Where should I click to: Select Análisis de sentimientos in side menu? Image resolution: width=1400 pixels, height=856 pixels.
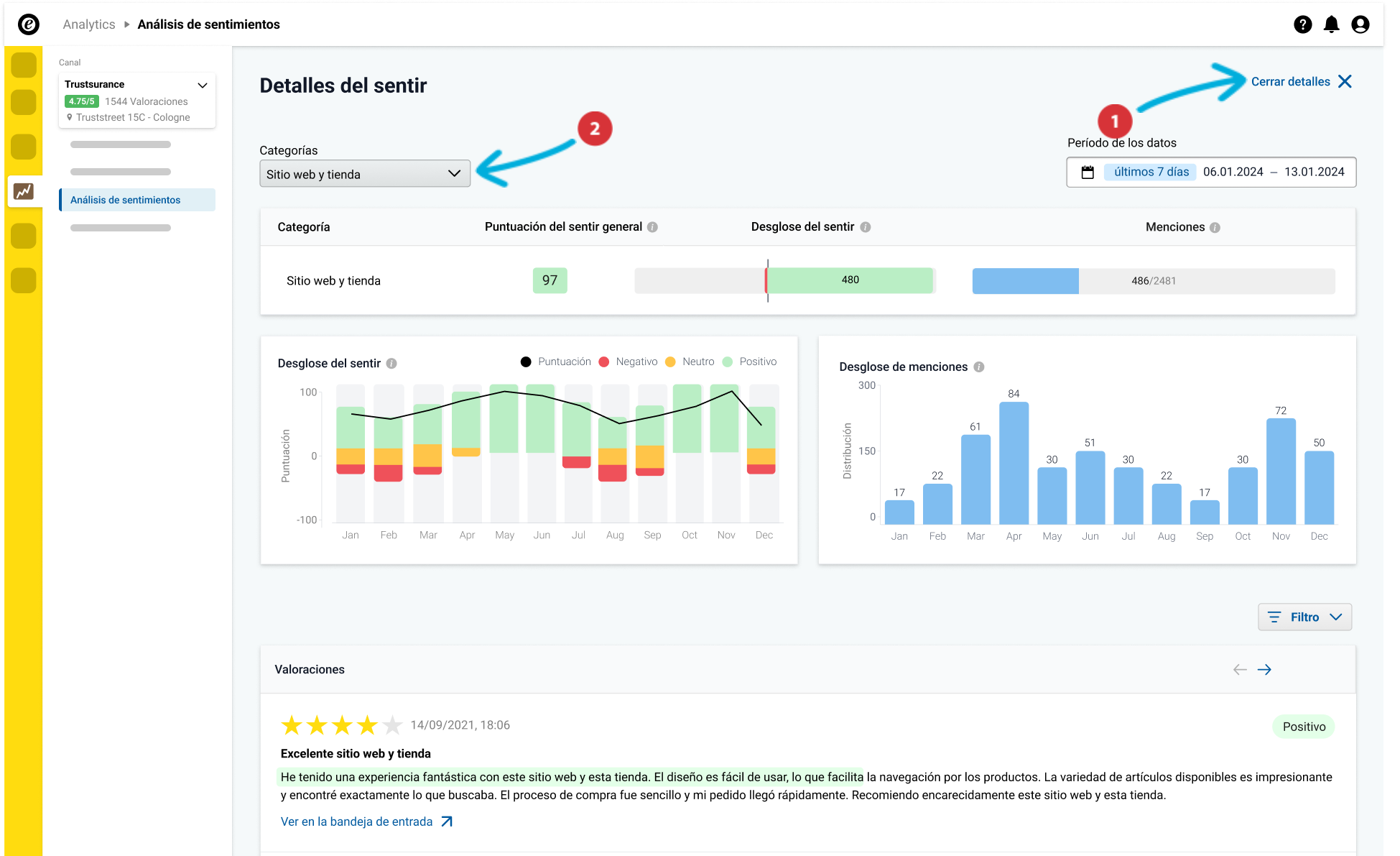coord(137,200)
